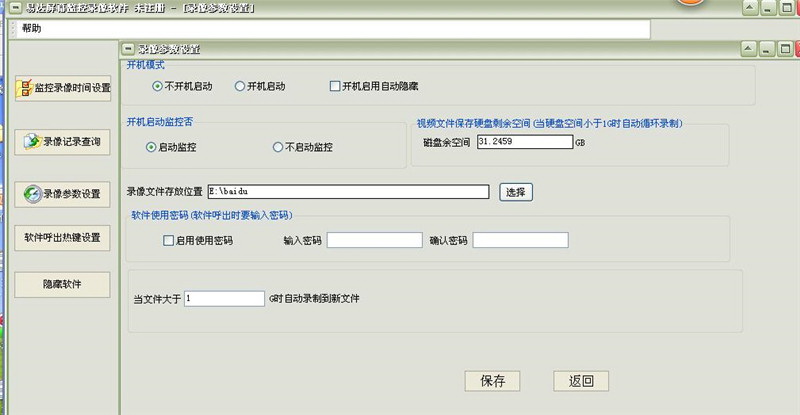The image size is (800, 415).
Task: Maximize the main application window
Action: click(787, 8)
